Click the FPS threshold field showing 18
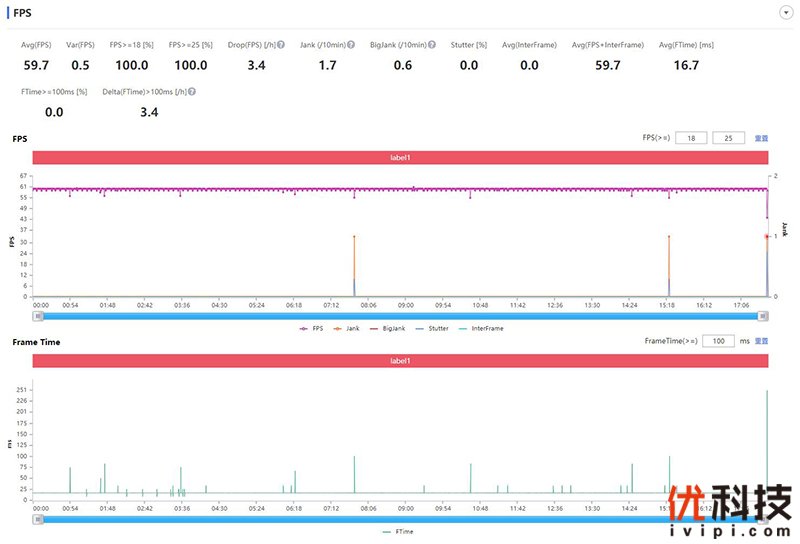The width and height of the screenshot is (800, 544). pyautogui.click(x=691, y=138)
